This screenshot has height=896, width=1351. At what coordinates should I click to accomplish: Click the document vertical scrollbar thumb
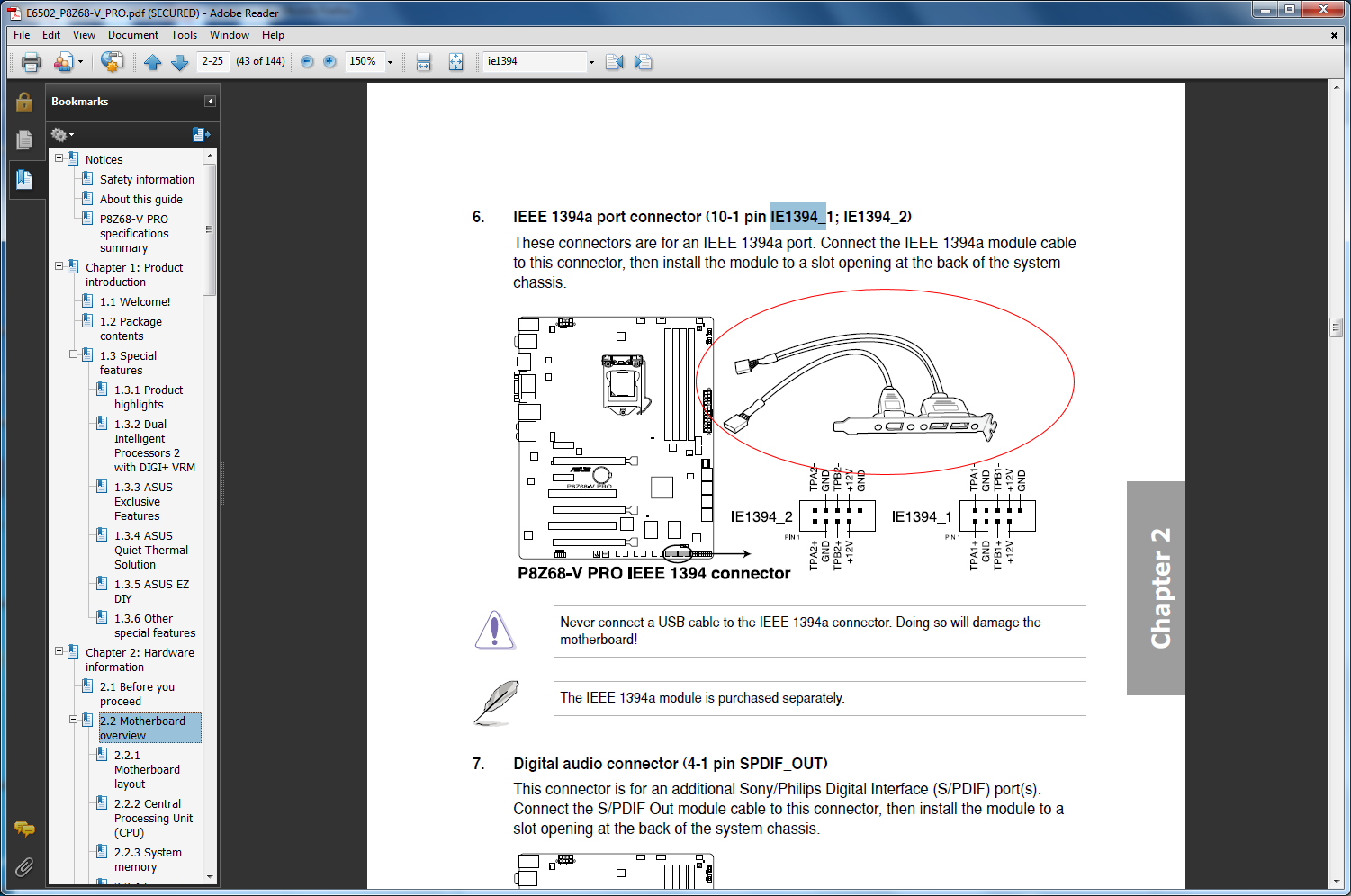point(1337,327)
